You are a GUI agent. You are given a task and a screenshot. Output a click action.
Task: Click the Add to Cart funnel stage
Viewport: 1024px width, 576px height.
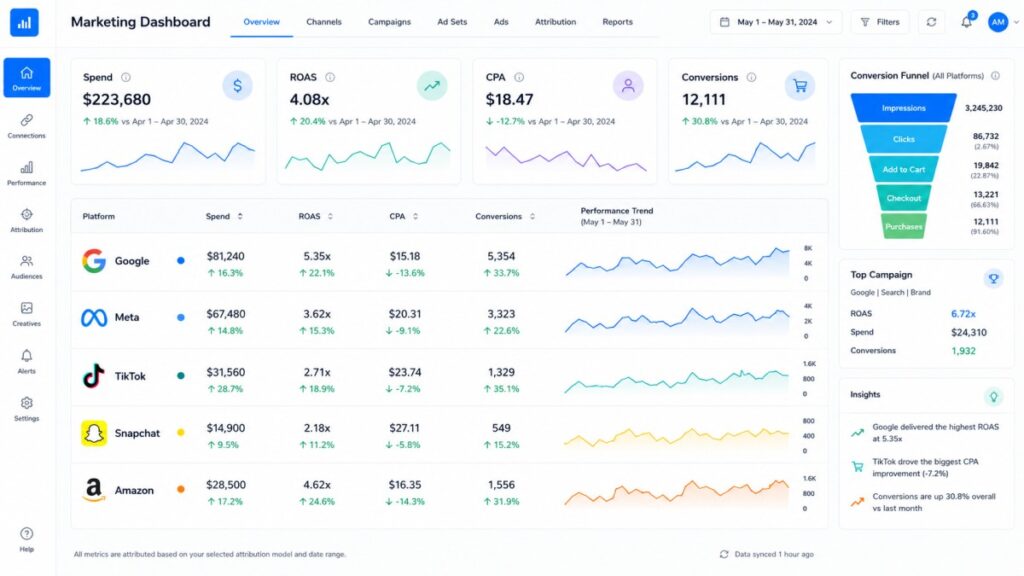point(903,169)
